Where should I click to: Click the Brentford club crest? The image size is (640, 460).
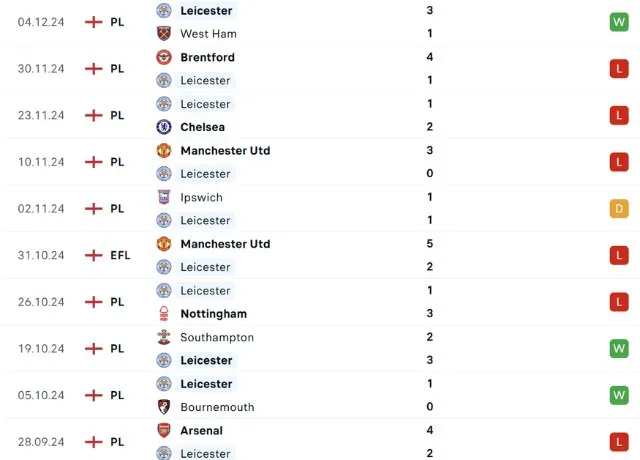coord(164,57)
